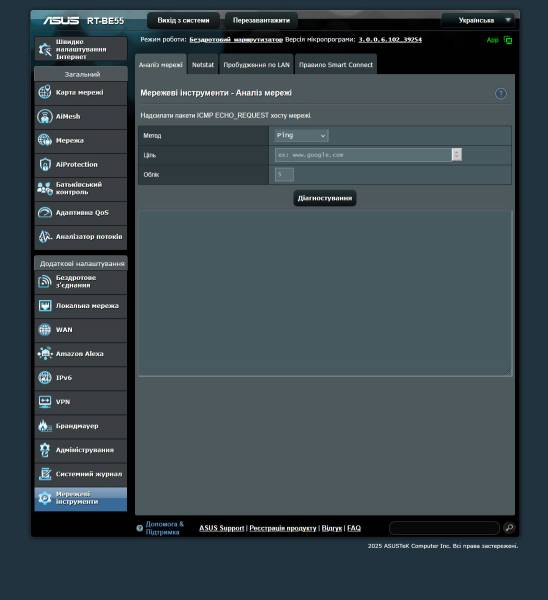This screenshot has width=548, height=600.
Task: Click the help question mark icon
Action: pos(501,93)
